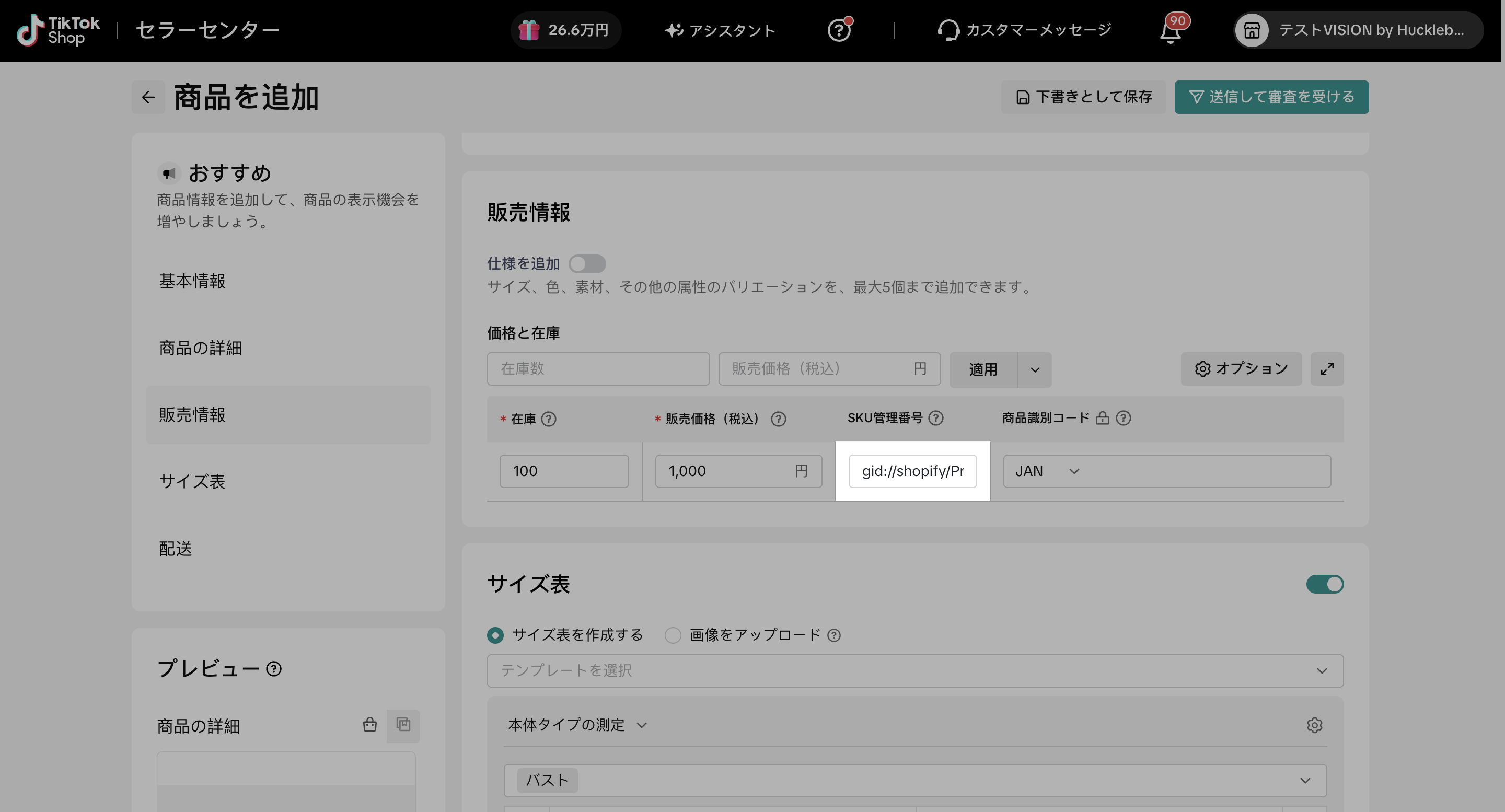This screenshot has width=1505, height=812.
Task: Click the stock field containing 100
Action: 564,471
